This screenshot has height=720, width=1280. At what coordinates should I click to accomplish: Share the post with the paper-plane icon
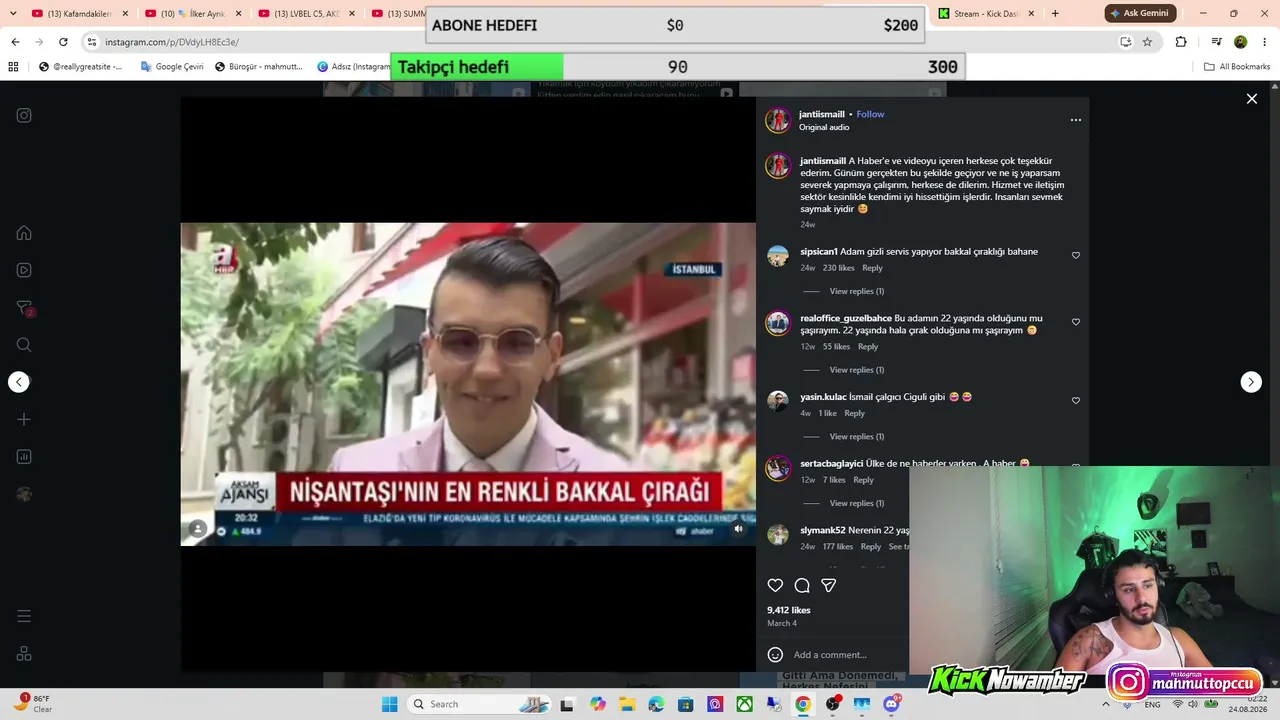829,585
